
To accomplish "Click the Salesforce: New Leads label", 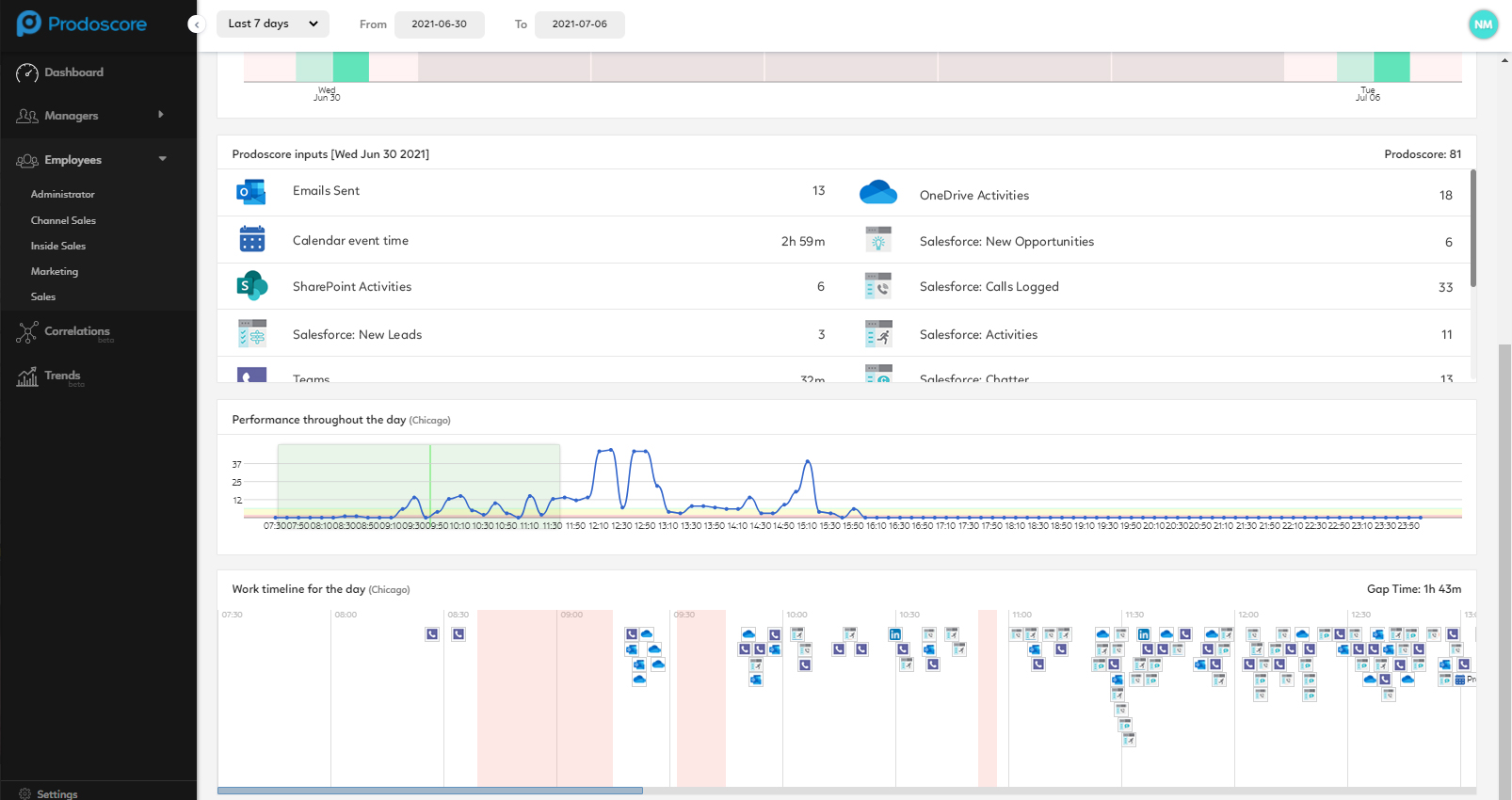I will tap(357, 334).
